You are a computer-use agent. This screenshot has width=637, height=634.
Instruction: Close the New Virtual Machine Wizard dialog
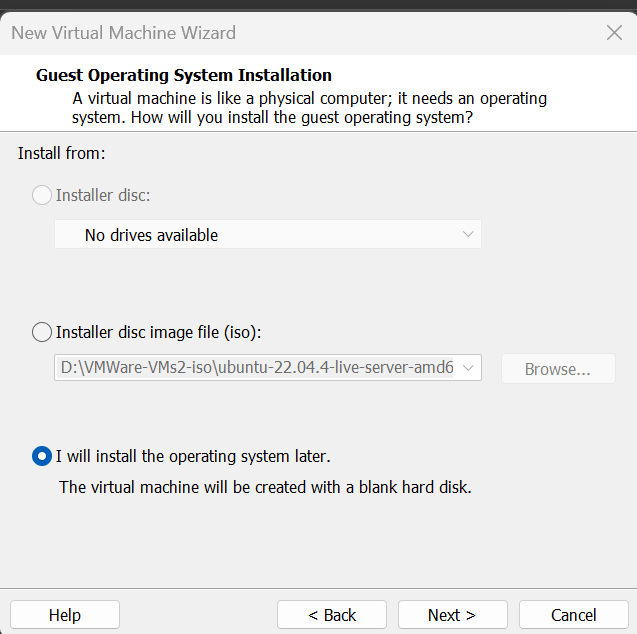(614, 33)
